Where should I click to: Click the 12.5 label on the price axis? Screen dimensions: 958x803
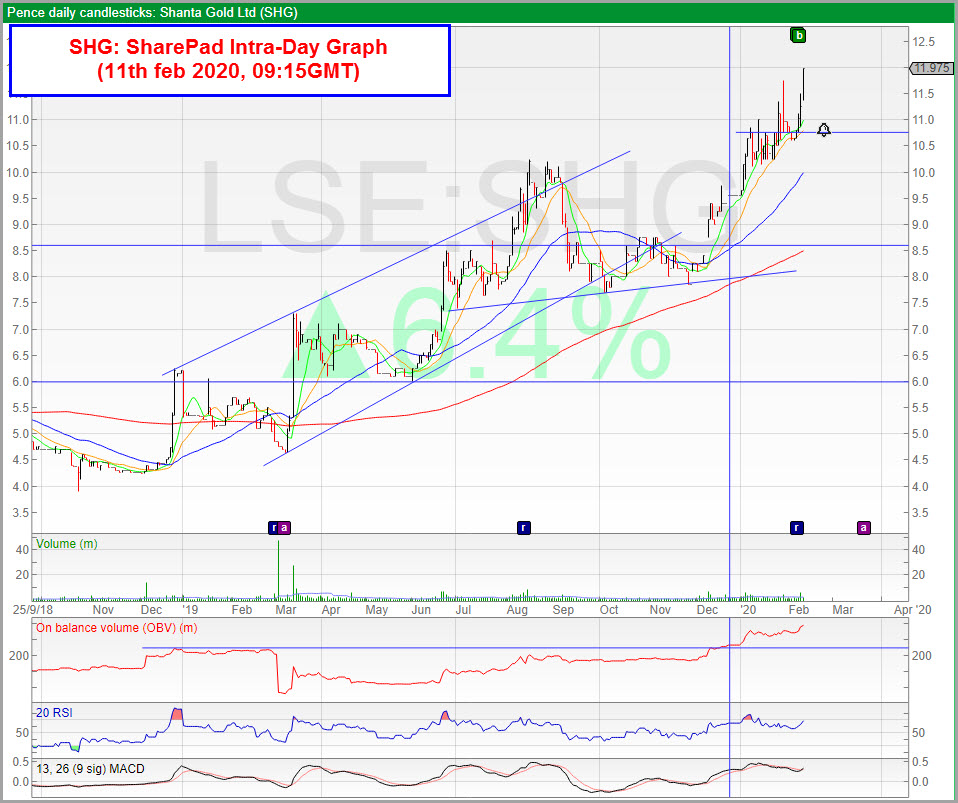(x=922, y=41)
